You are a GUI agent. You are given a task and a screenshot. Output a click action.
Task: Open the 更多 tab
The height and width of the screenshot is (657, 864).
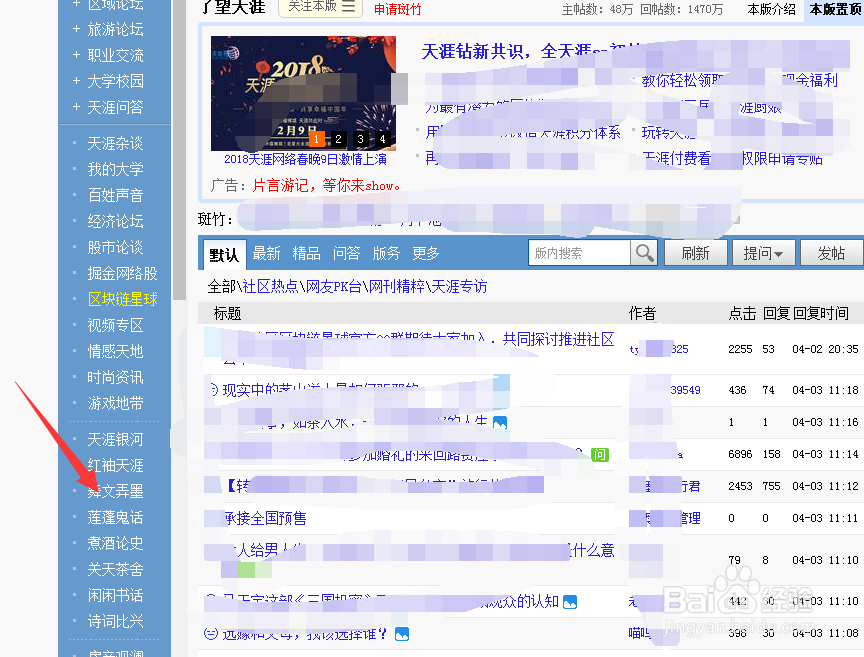pos(425,254)
